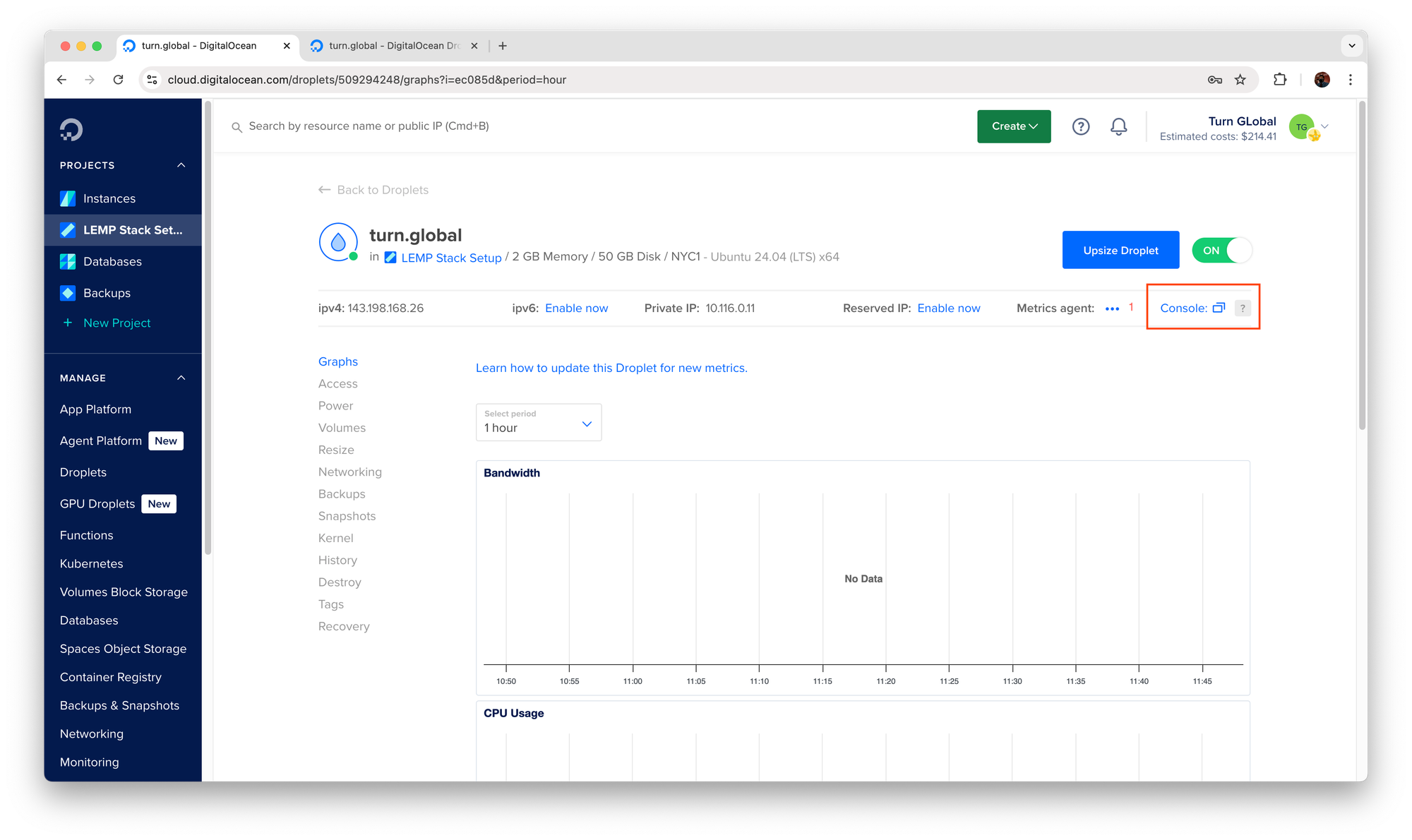This screenshot has height=840, width=1412.
Task: Click the Metrics agent three-dots icon
Action: coord(1112,308)
